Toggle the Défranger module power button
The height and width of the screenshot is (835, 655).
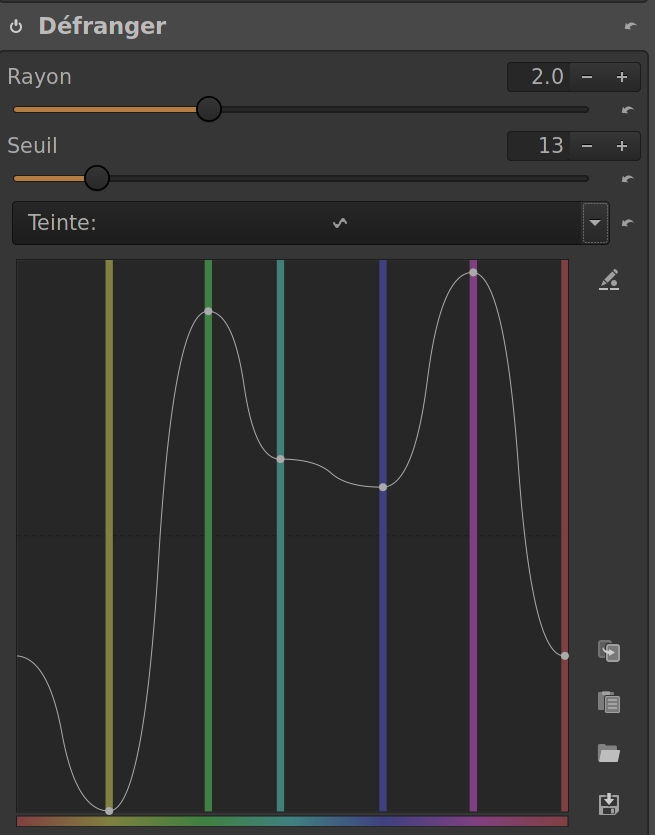(16, 27)
